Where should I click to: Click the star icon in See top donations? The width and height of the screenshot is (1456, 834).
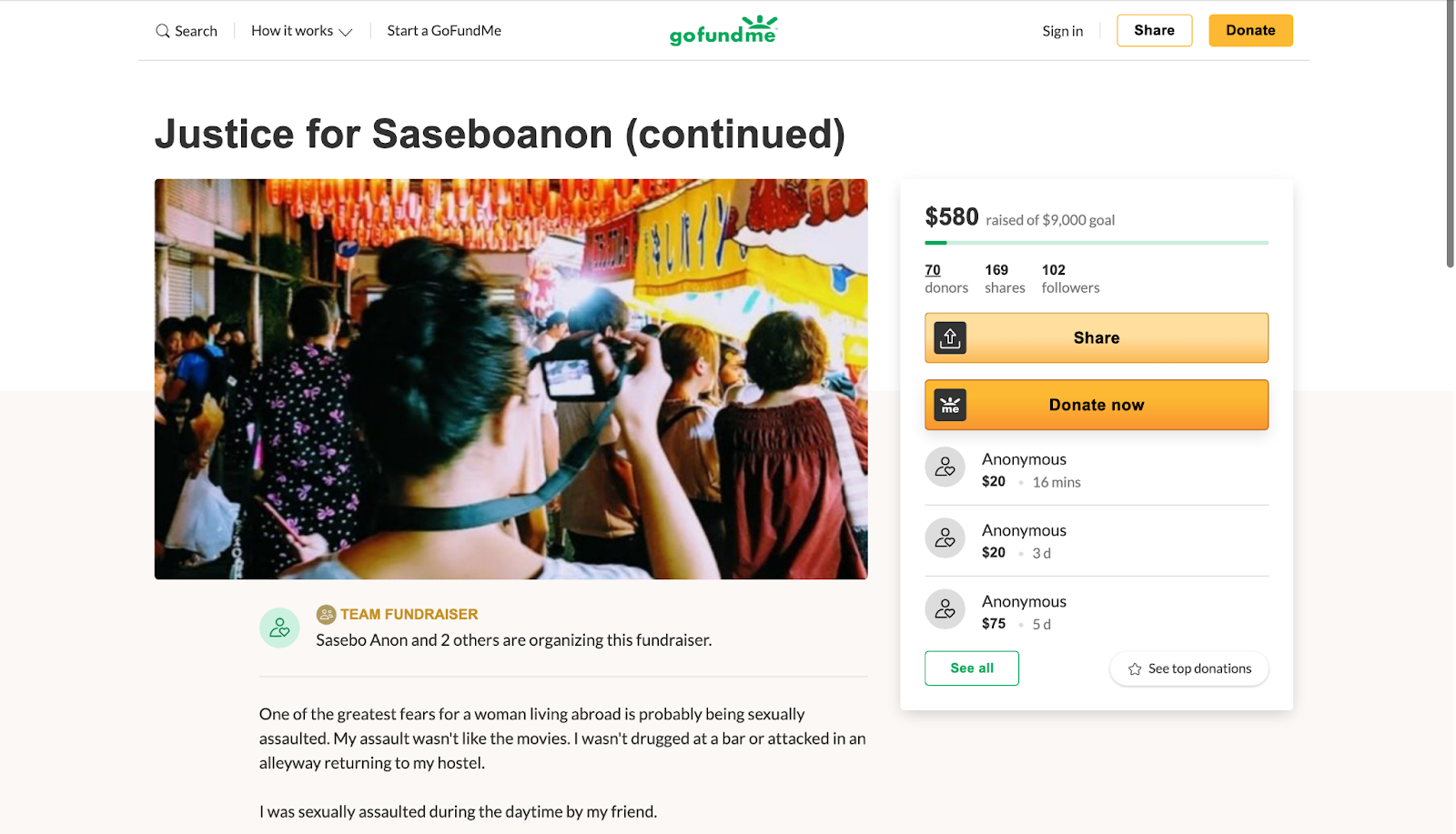point(1135,669)
